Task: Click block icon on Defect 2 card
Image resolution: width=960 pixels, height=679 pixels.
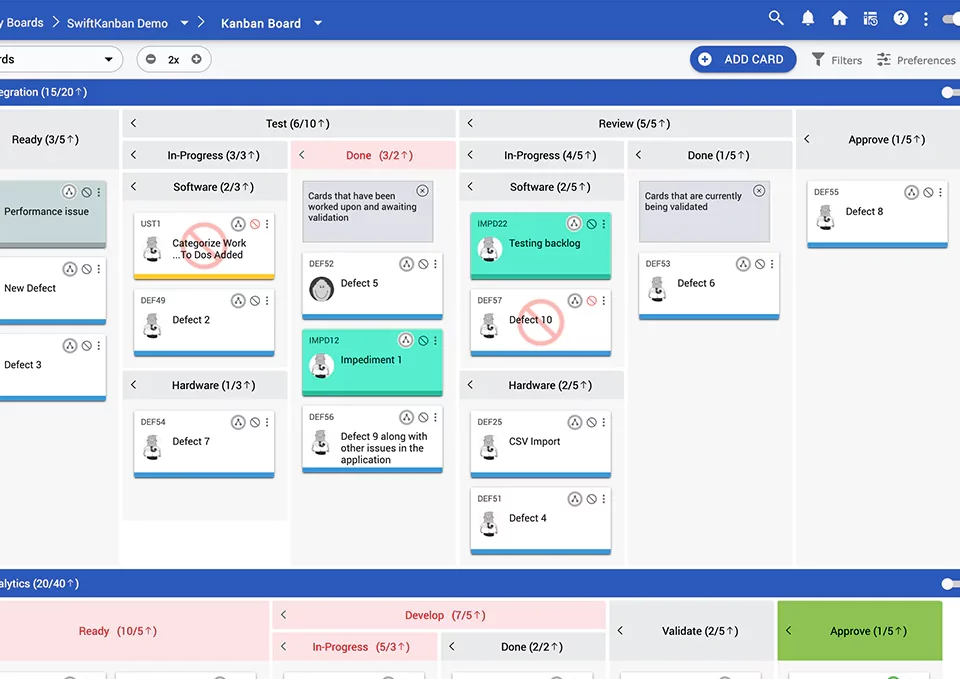Action: point(255,301)
